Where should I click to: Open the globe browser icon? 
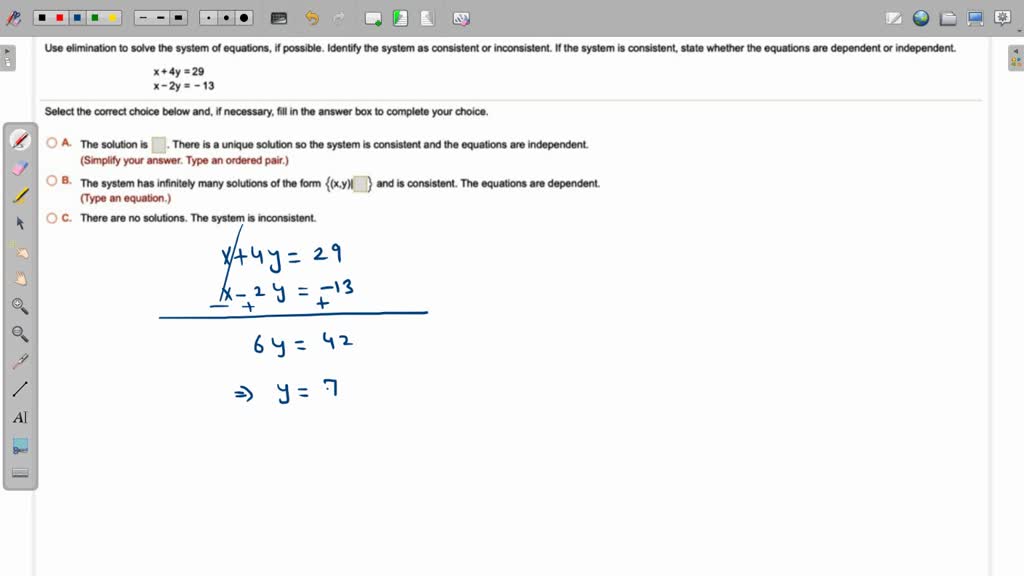(921, 17)
